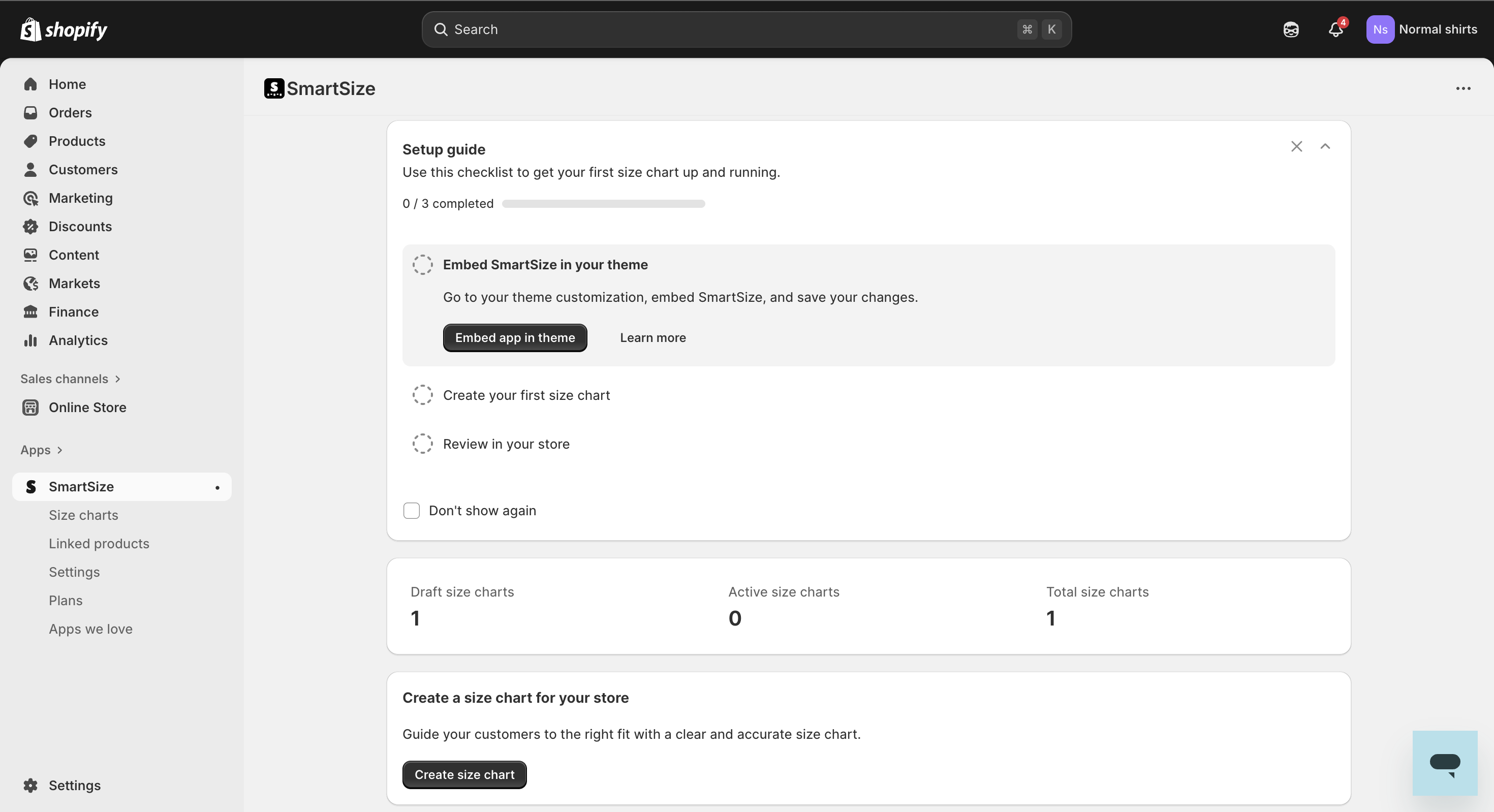Check the Don't show again checkbox
The height and width of the screenshot is (812, 1494).
[411, 510]
